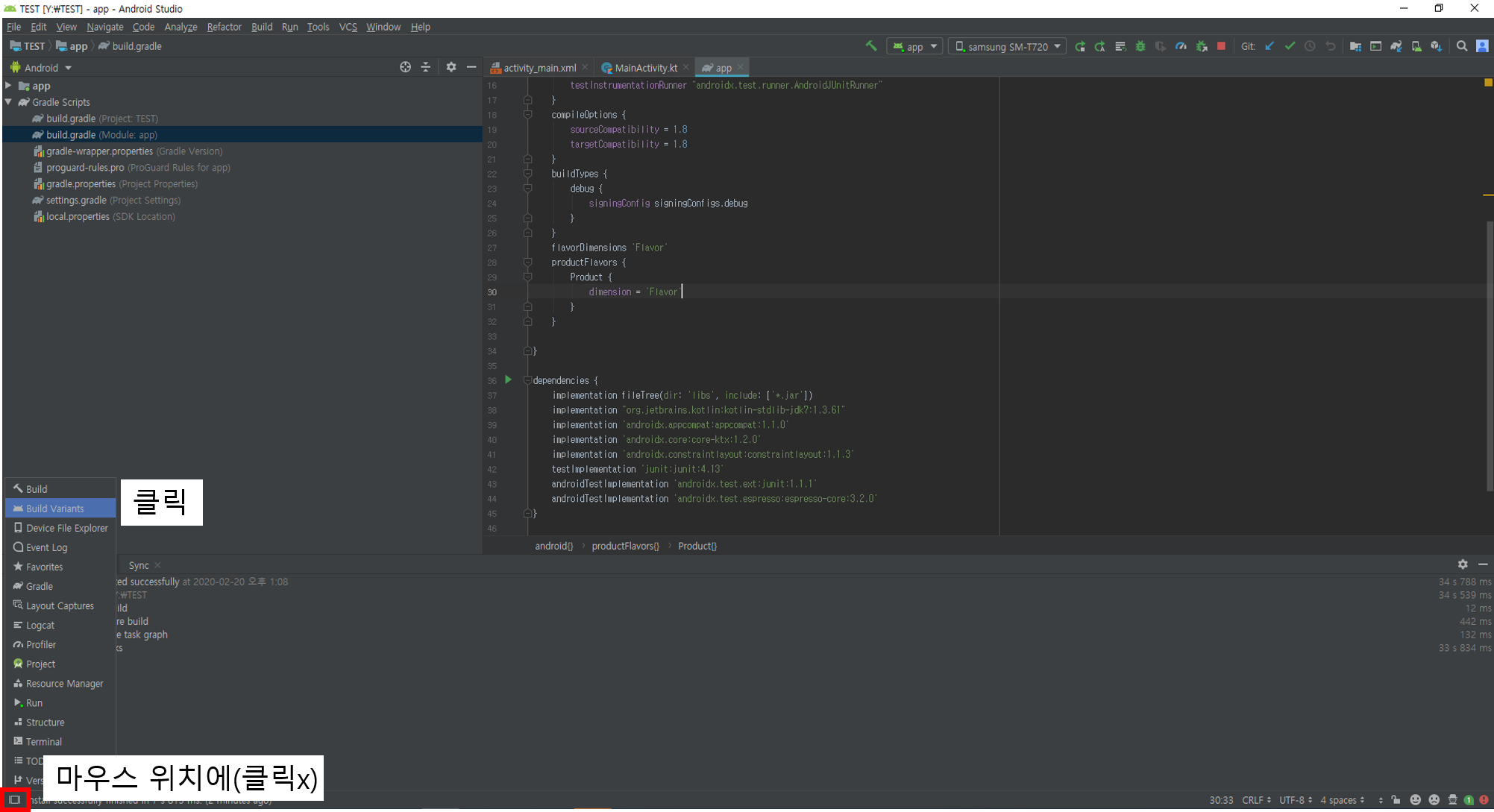
Task: Click Git commit checkmark icon
Action: click(1290, 46)
